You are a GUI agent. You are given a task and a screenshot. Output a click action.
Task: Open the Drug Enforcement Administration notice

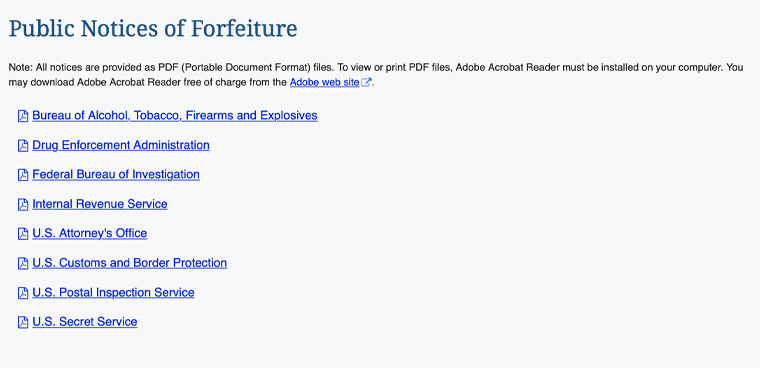[121, 145]
